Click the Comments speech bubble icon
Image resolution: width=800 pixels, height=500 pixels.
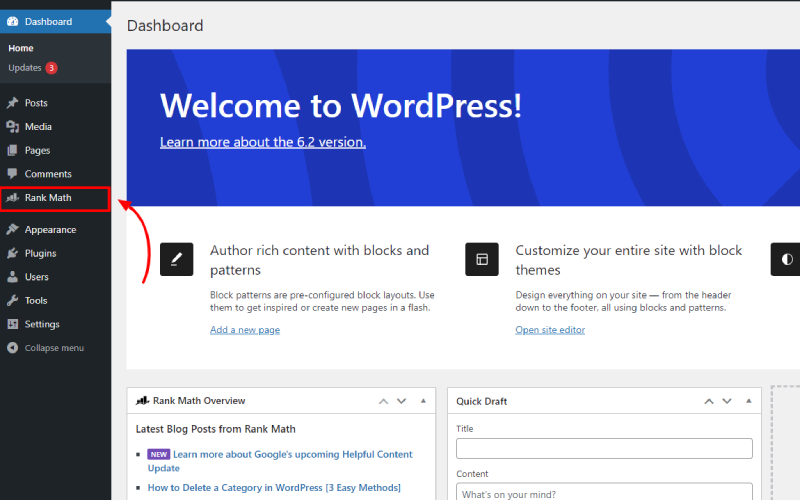(x=12, y=174)
